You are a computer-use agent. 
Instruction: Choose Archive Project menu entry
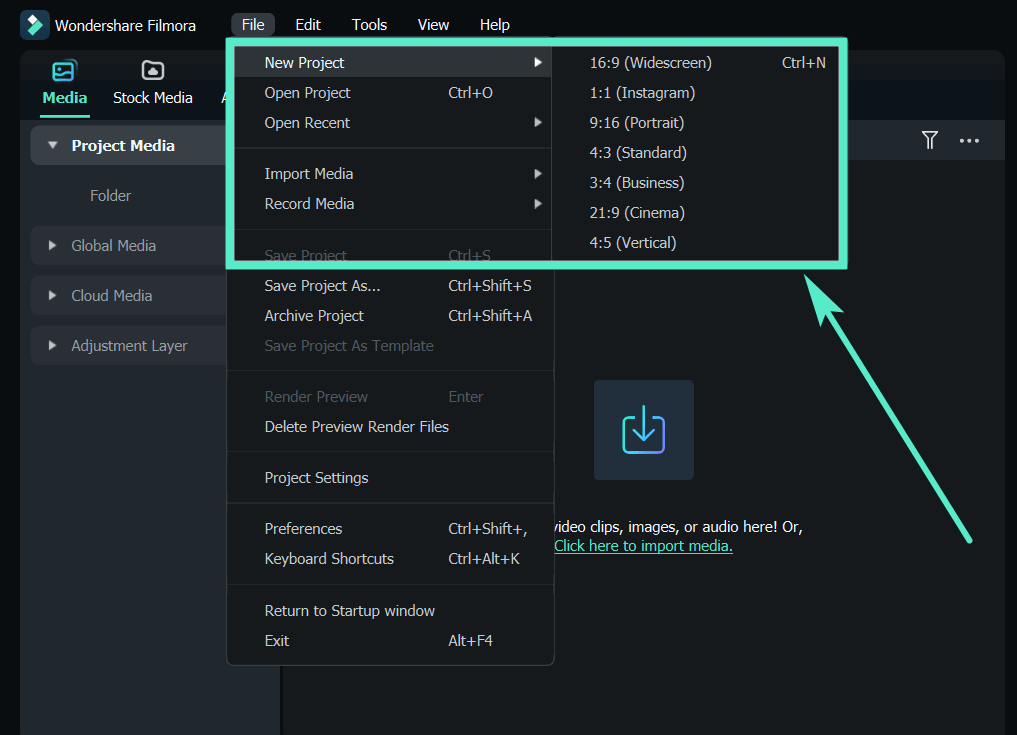[390, 315]
